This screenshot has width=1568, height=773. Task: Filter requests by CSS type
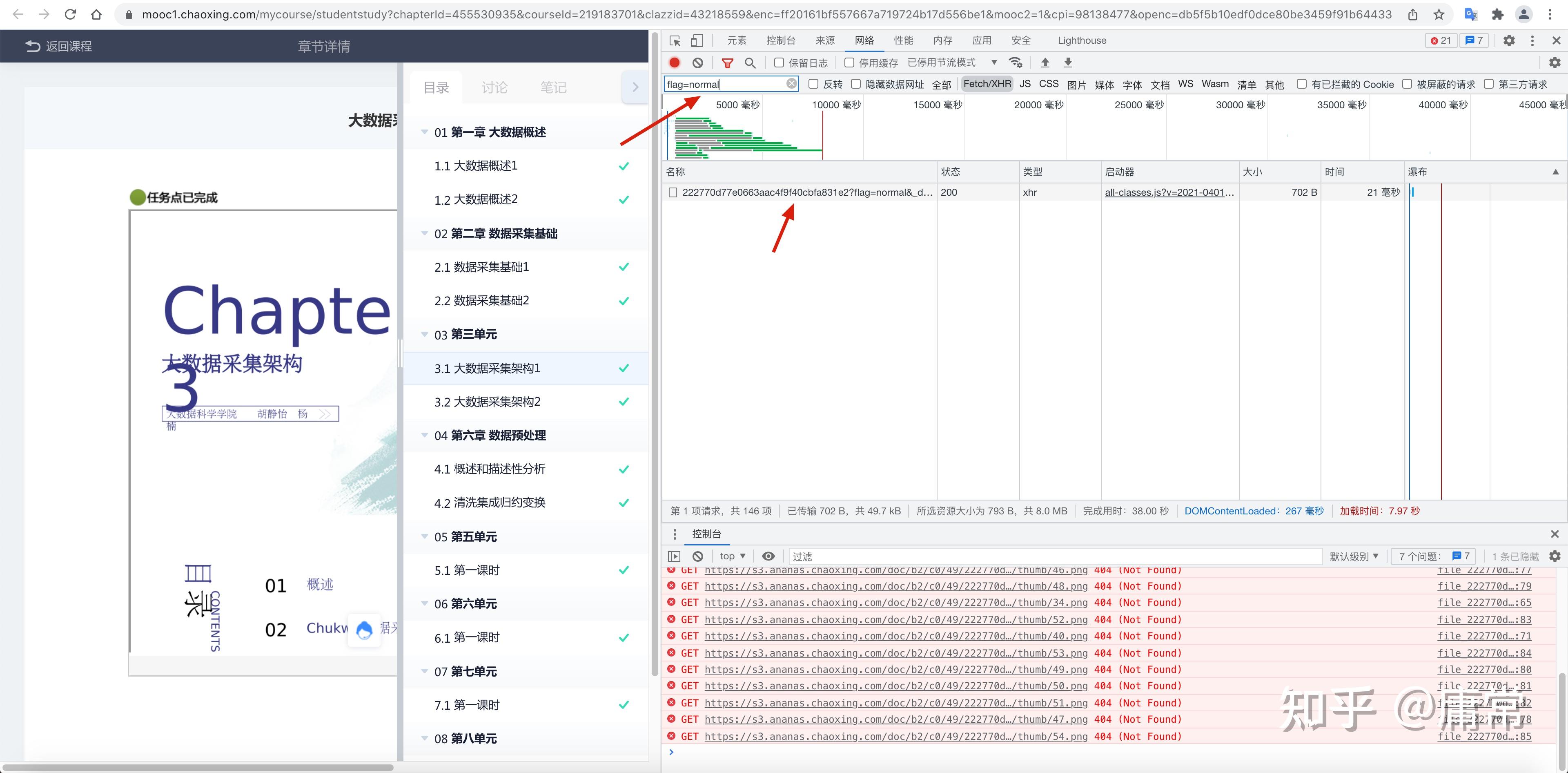point(1048,84)
